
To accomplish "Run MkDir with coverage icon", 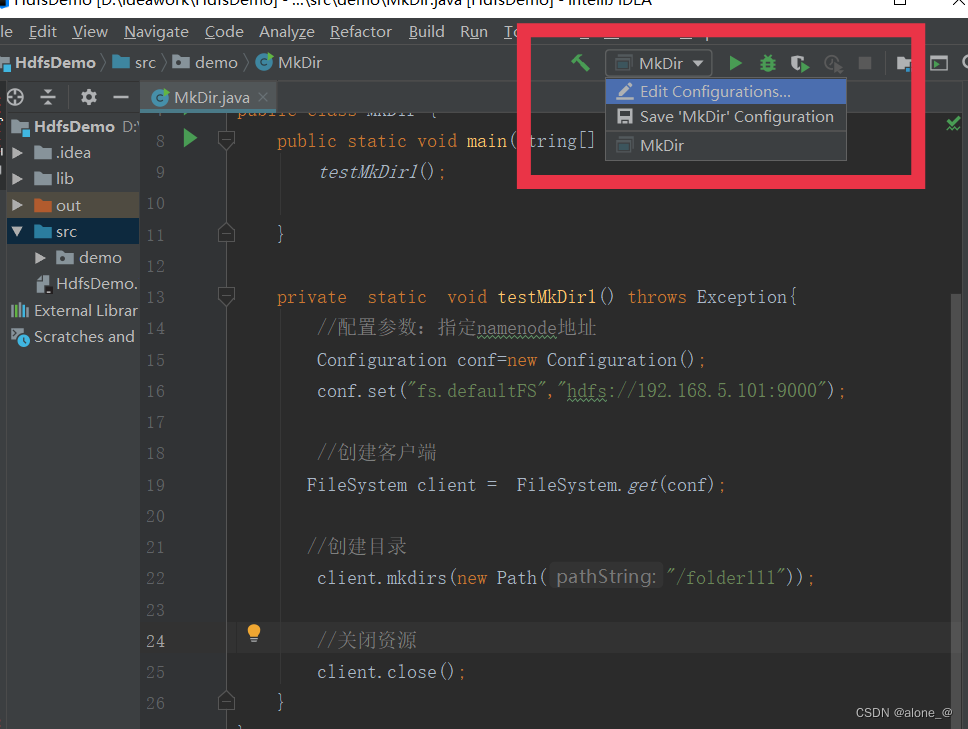I will (800, 63).
